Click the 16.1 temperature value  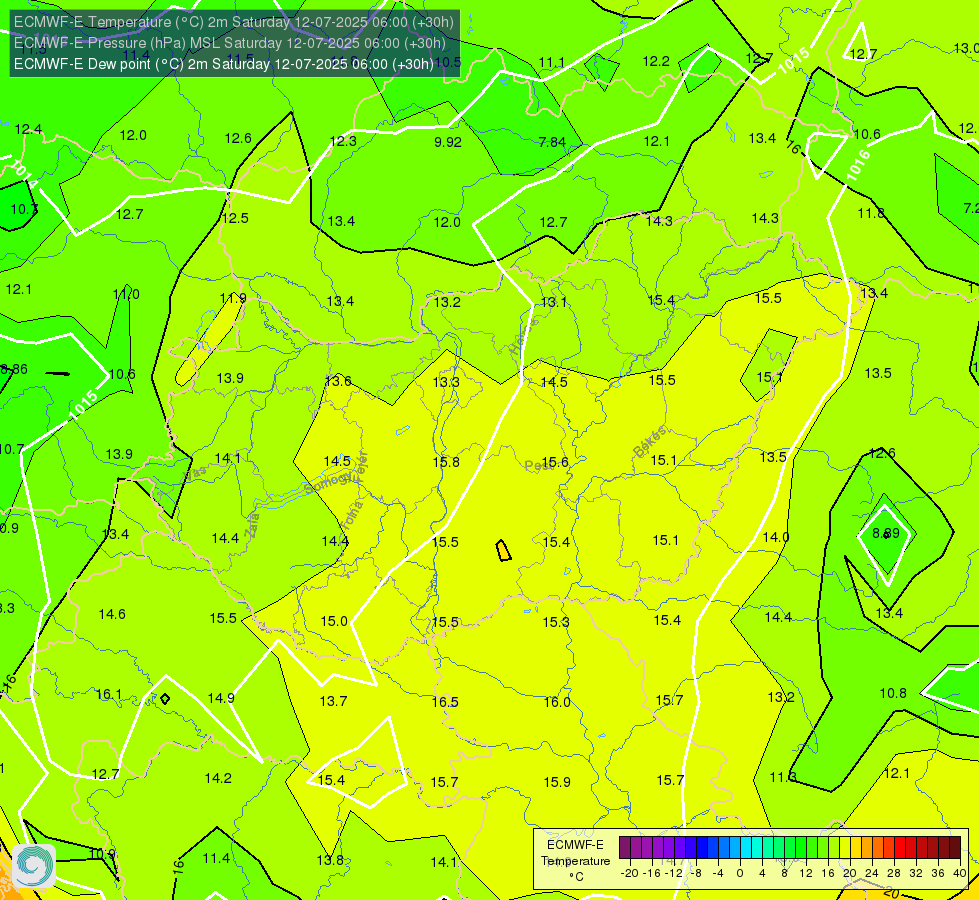coord(109,695)
